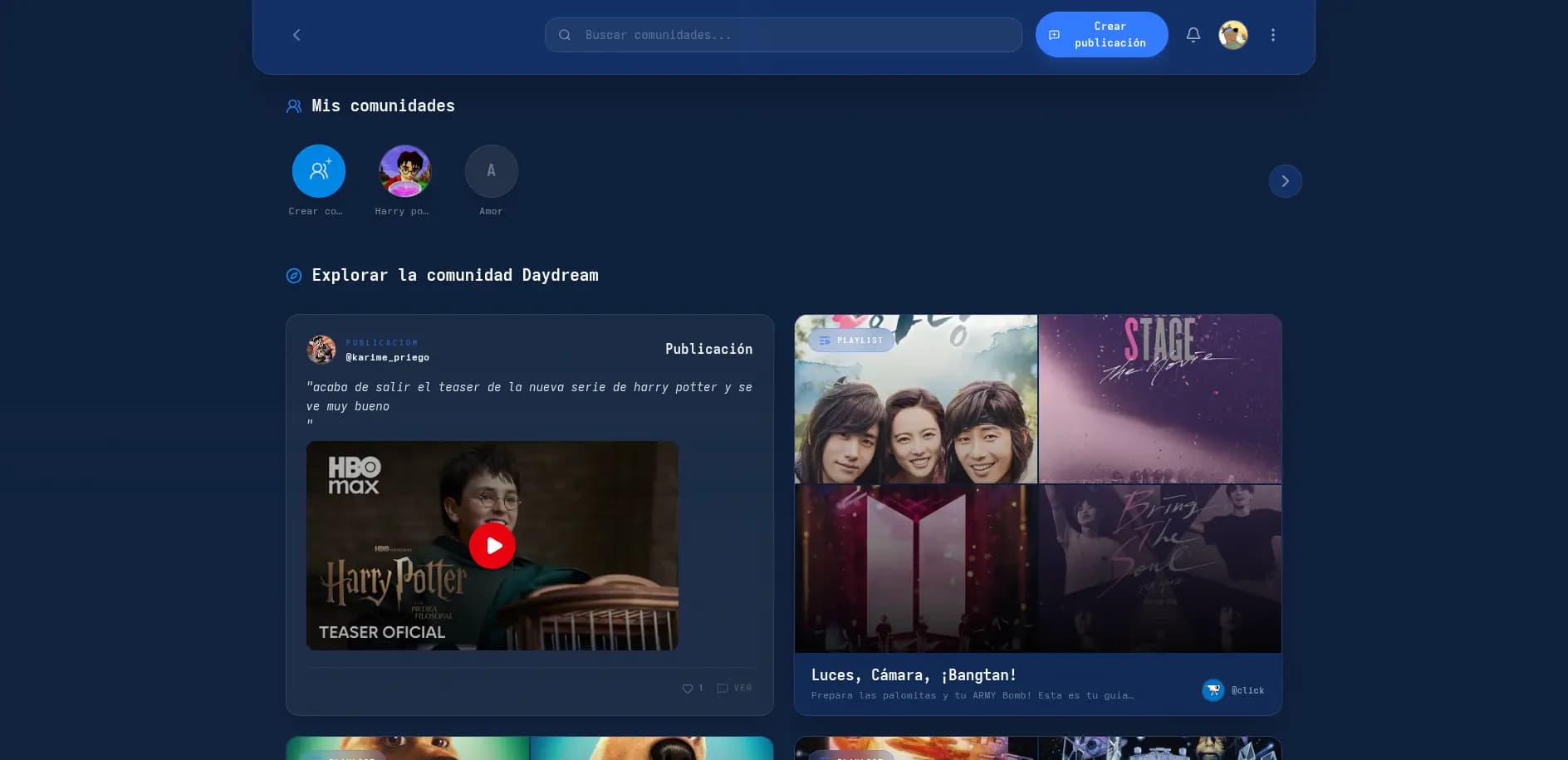This screenshot has height=760, width=1568.
Task: Open the Bring The Soul poster
Action: click(1160, 569)
